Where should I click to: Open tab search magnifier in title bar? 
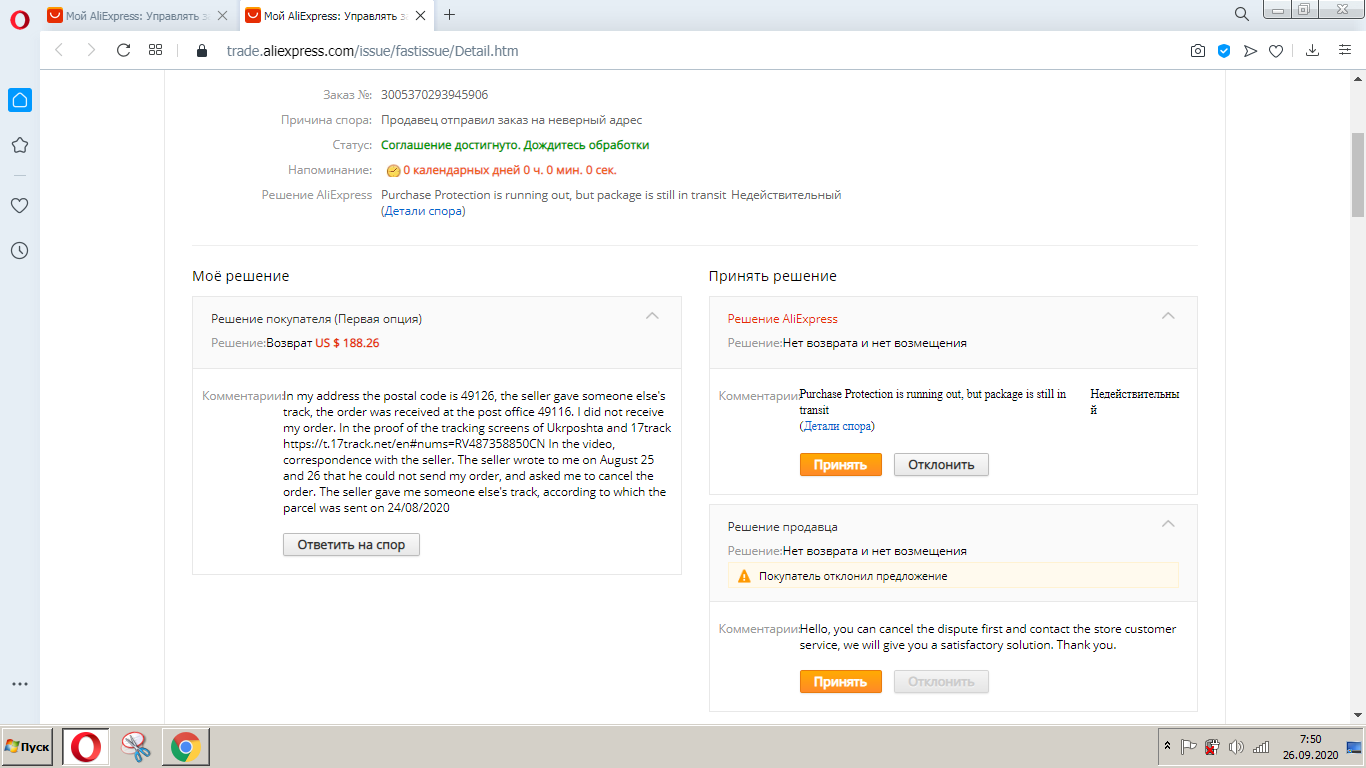[x=1241, y=14]
